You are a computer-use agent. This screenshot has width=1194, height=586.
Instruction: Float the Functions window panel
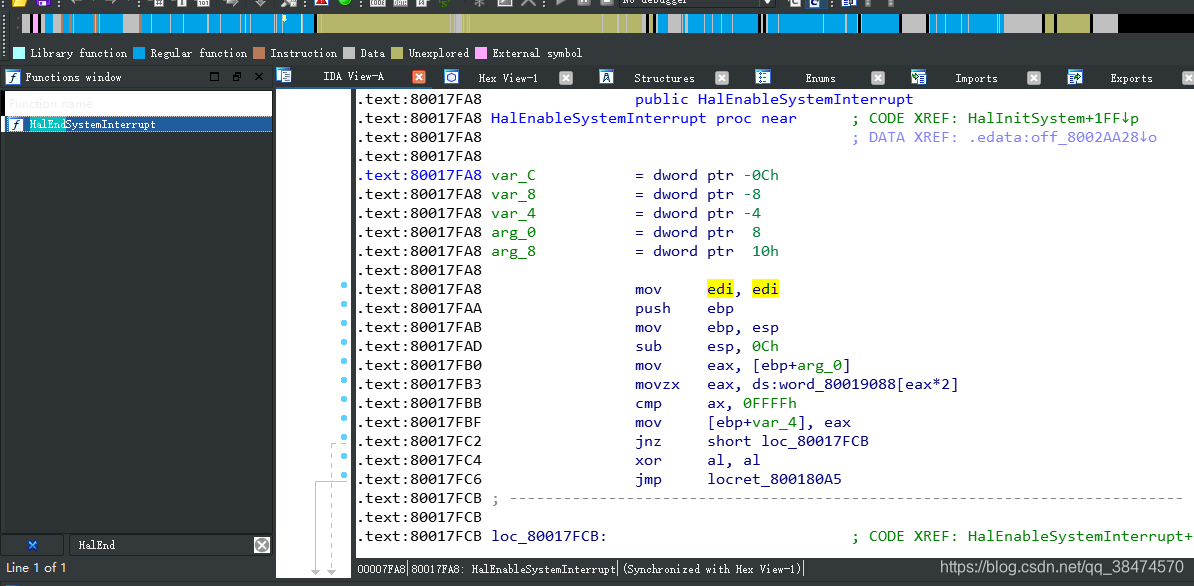click(x=237, y=77)
